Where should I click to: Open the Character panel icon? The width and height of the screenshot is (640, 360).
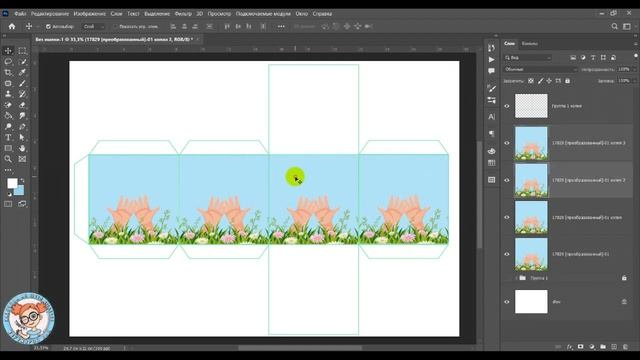[x=491, y=117]
